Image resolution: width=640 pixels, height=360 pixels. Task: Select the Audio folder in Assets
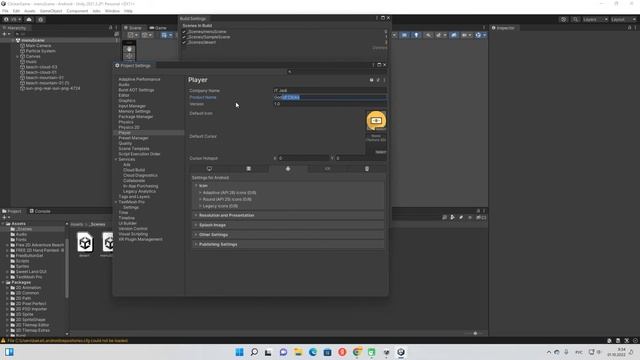tap(21, 234)
